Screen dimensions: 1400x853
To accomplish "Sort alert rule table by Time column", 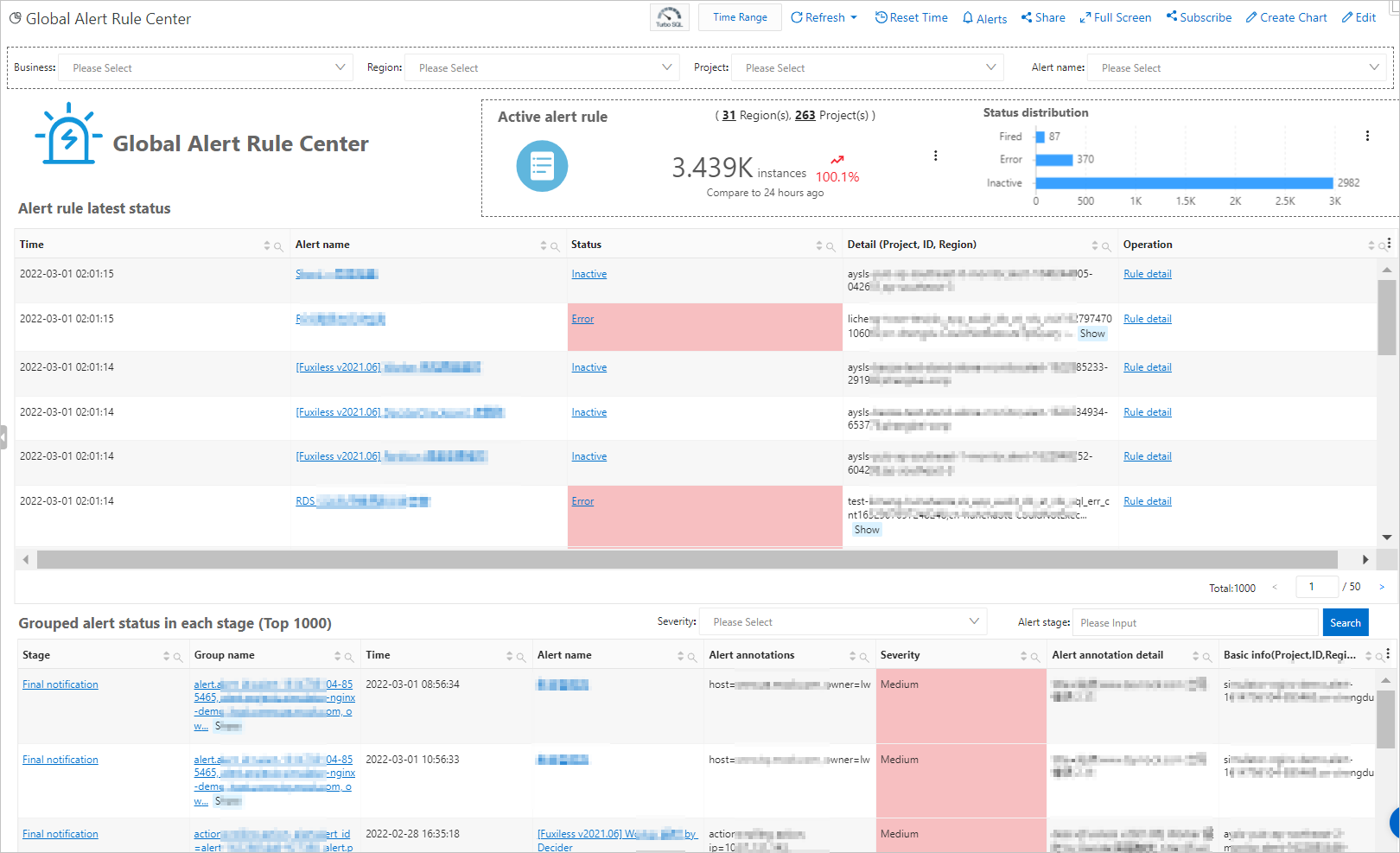I will click(267, 246).
